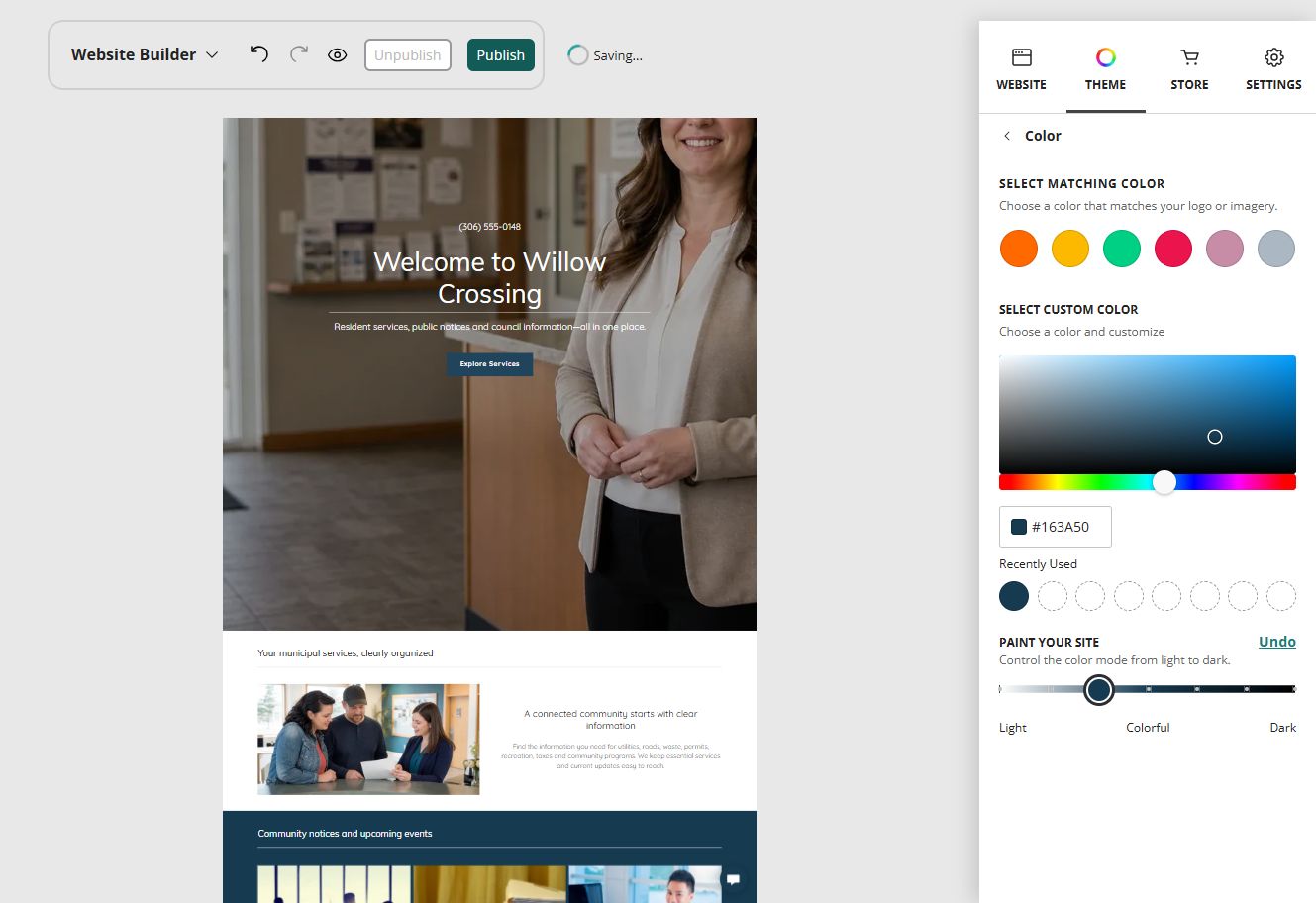Click the Community notices and upcoming events heading

(x=345, y=834)
